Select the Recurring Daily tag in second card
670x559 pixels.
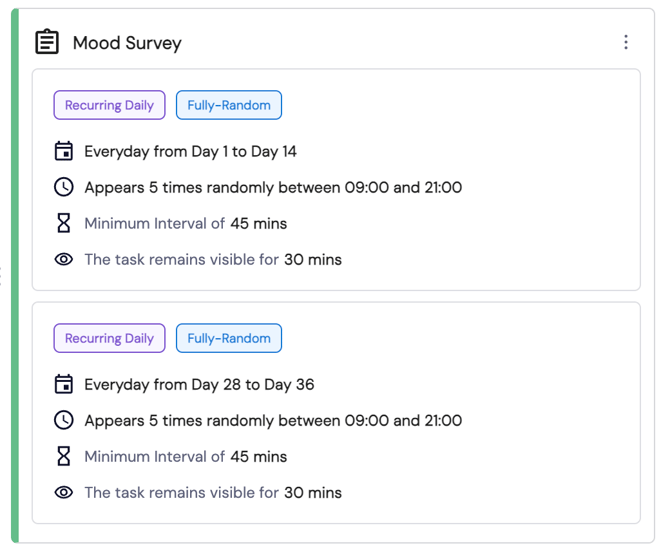(109, 338)
